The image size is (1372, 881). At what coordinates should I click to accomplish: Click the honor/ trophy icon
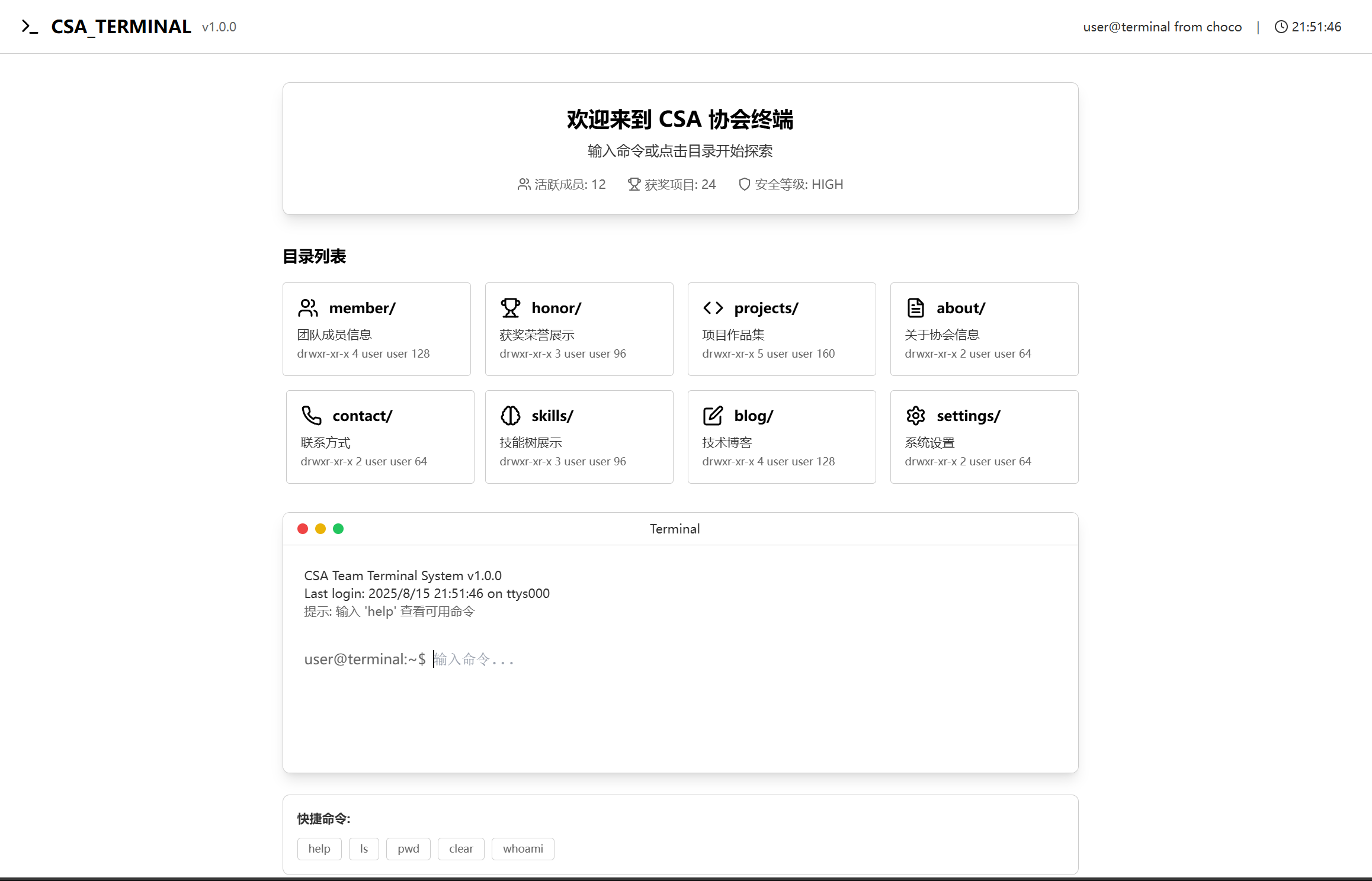point(510,308)
